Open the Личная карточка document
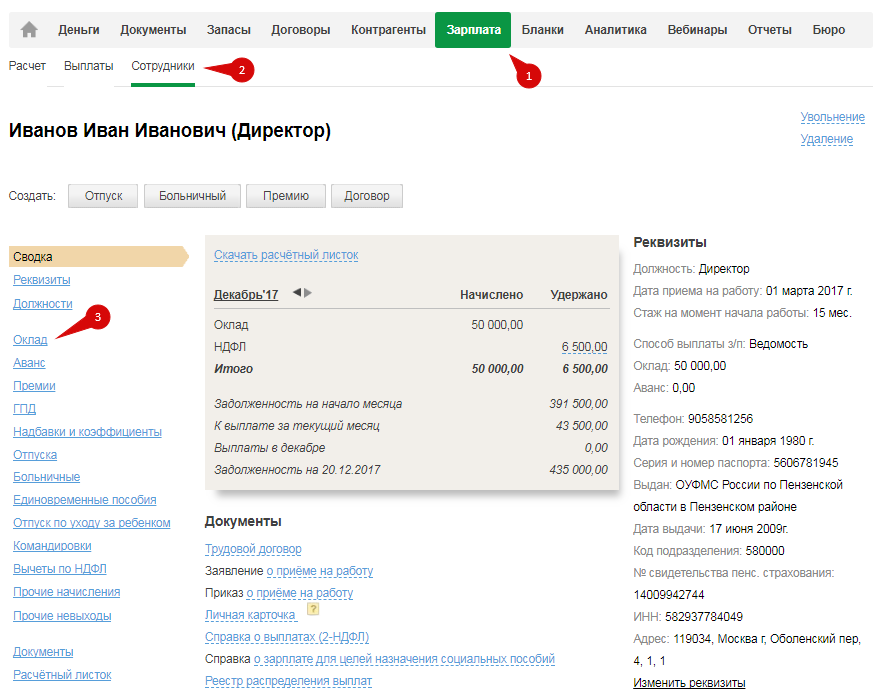This screenshot has height=698, width=878. click(x=250, y=615)
